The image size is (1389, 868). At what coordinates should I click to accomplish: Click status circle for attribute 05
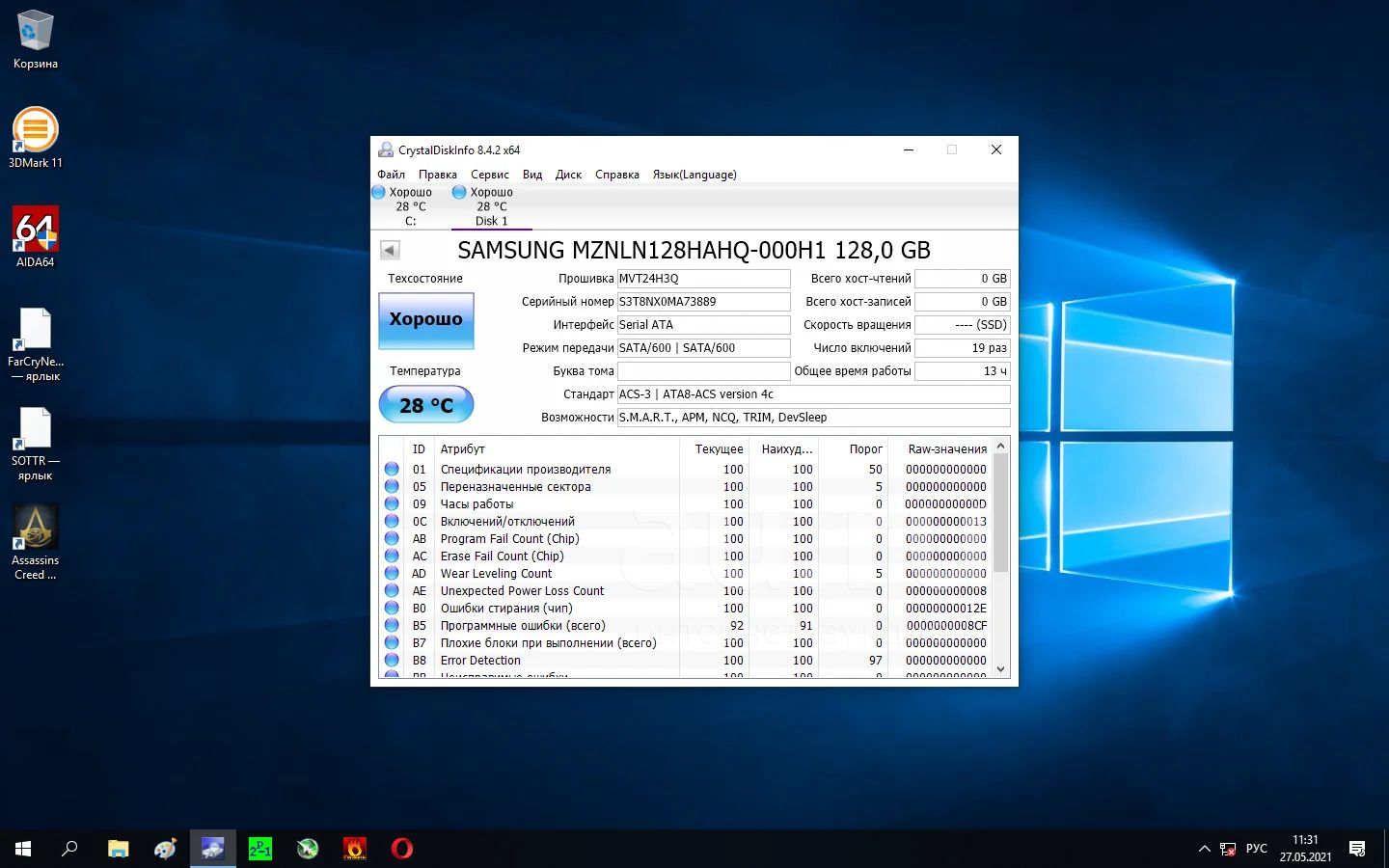coord(392,486)
